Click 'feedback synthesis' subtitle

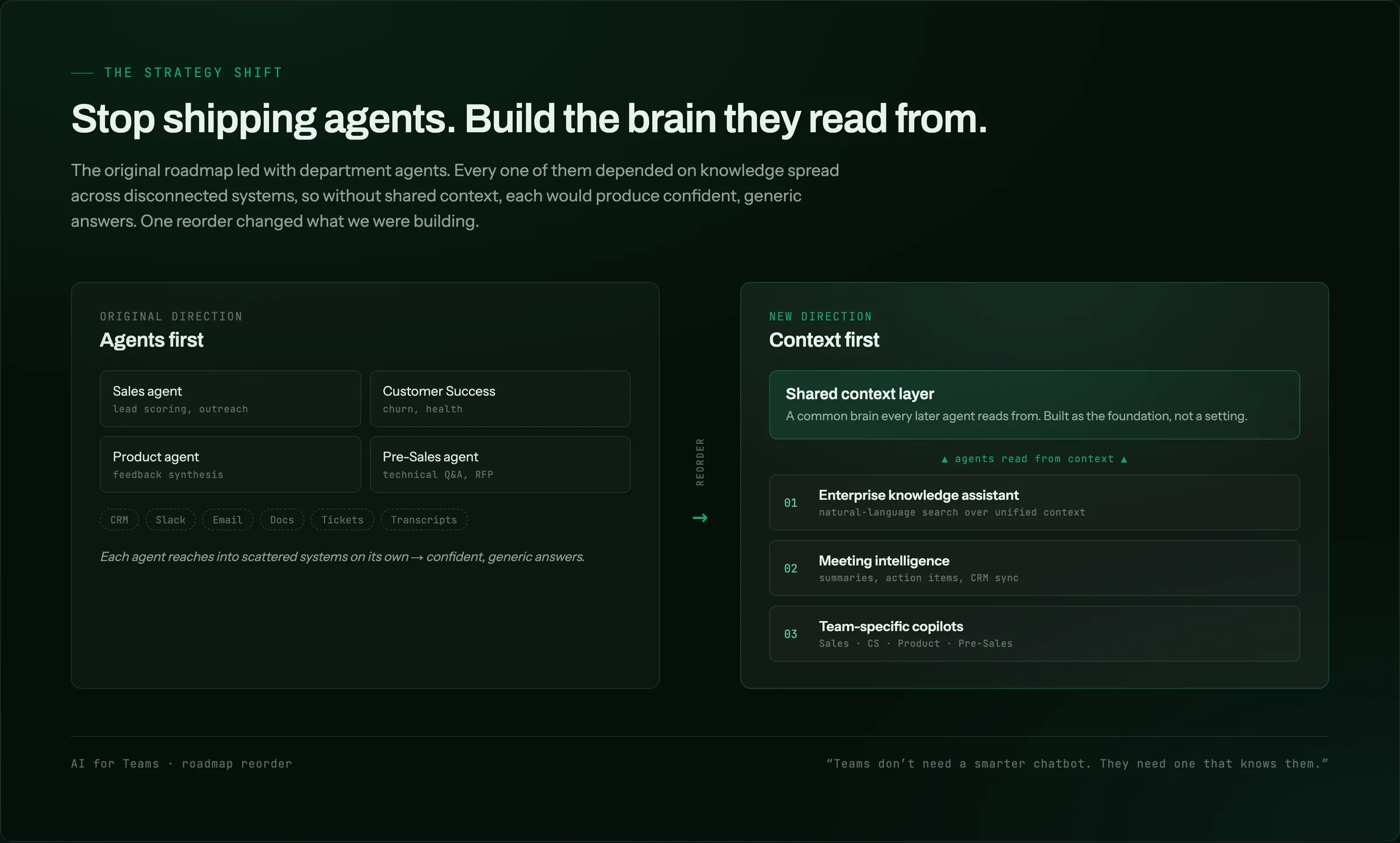click(x=168, y=475)
